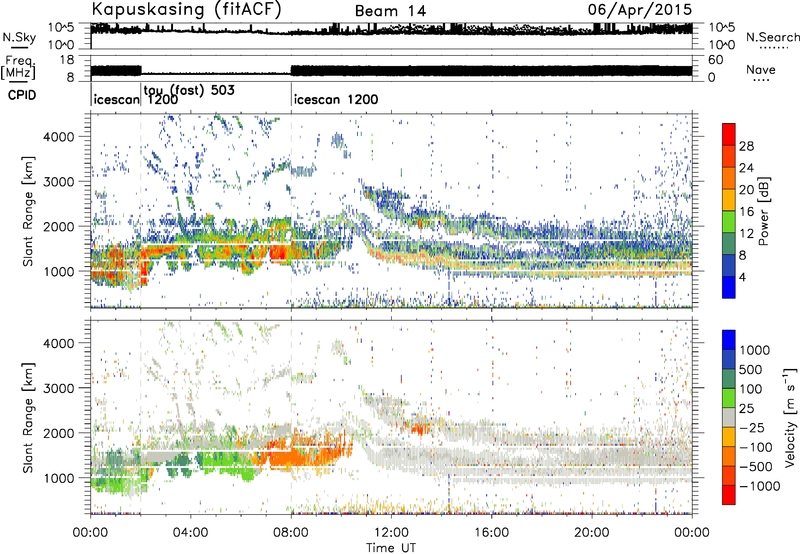The image size is (800, 554).
Task: Click the red bottom of the Velocity color bar
Action: 729,495
